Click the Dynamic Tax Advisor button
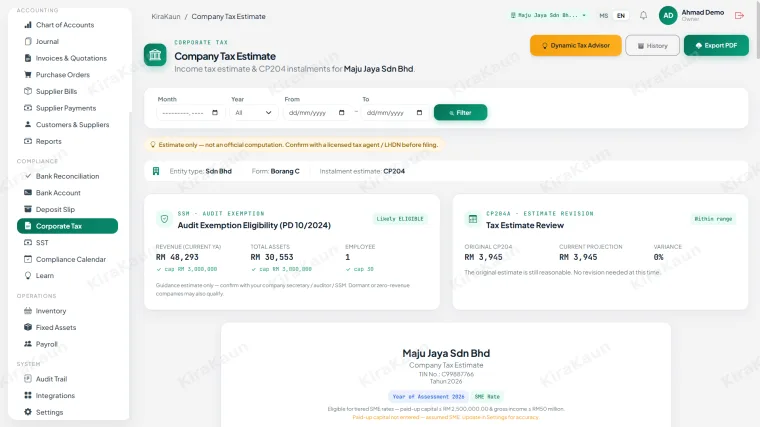This screenshot has height=427, width=760. 575,46
